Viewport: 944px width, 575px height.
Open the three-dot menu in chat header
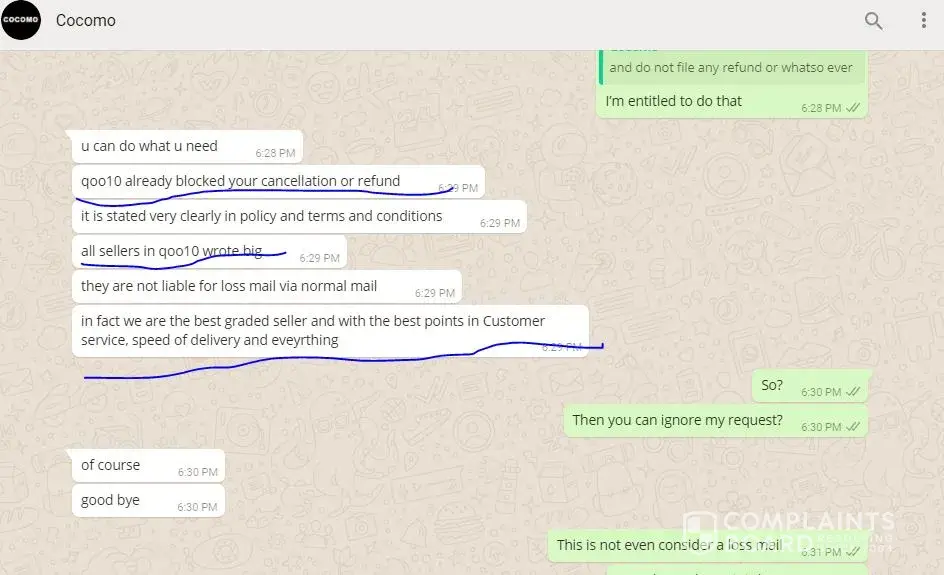click(924, 20)
